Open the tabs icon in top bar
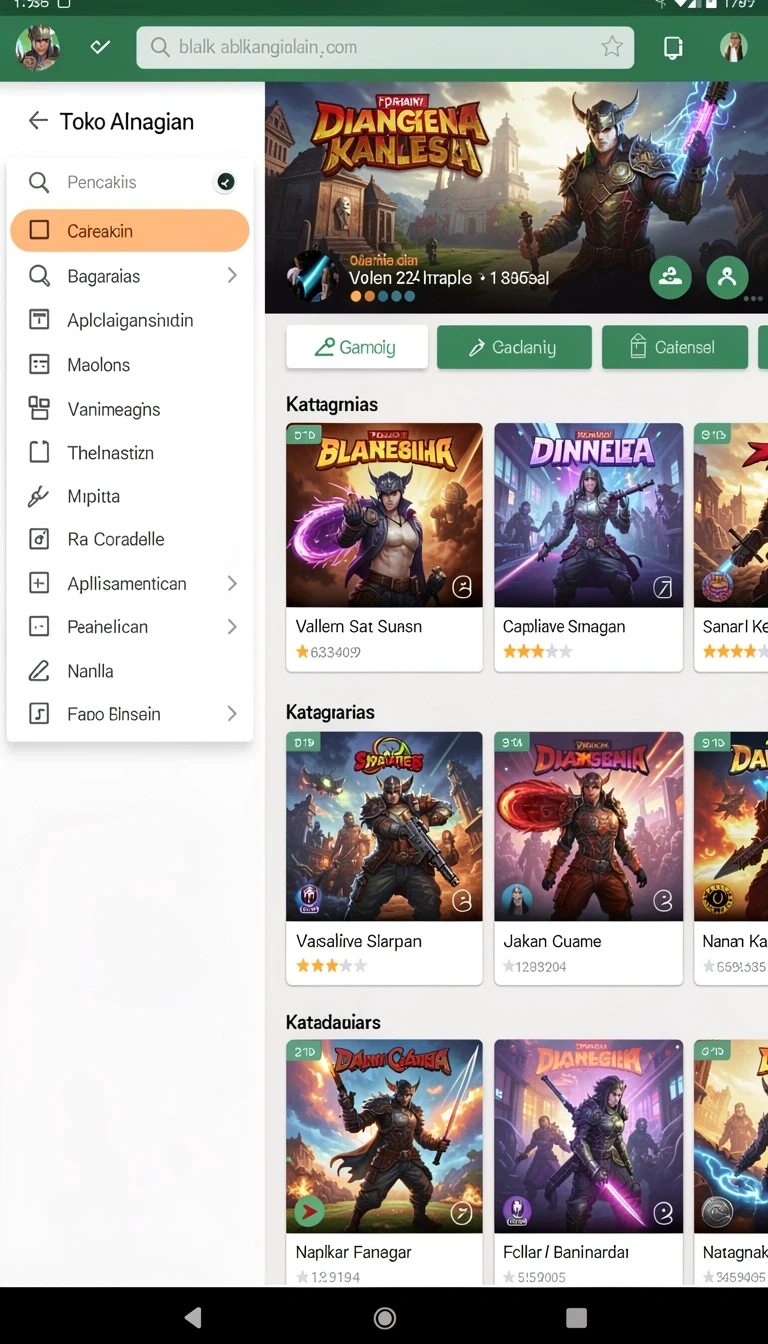The height and width of the screenshot is (1344, 768). point(674,47)
